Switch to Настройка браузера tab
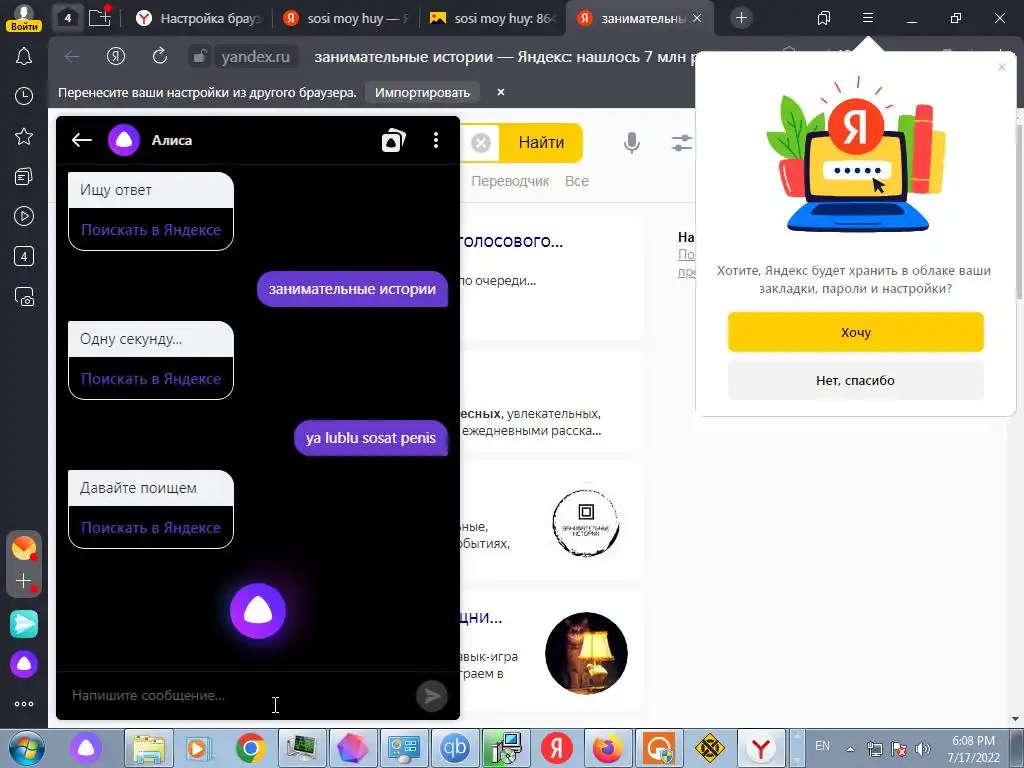 tap(199, 18)
